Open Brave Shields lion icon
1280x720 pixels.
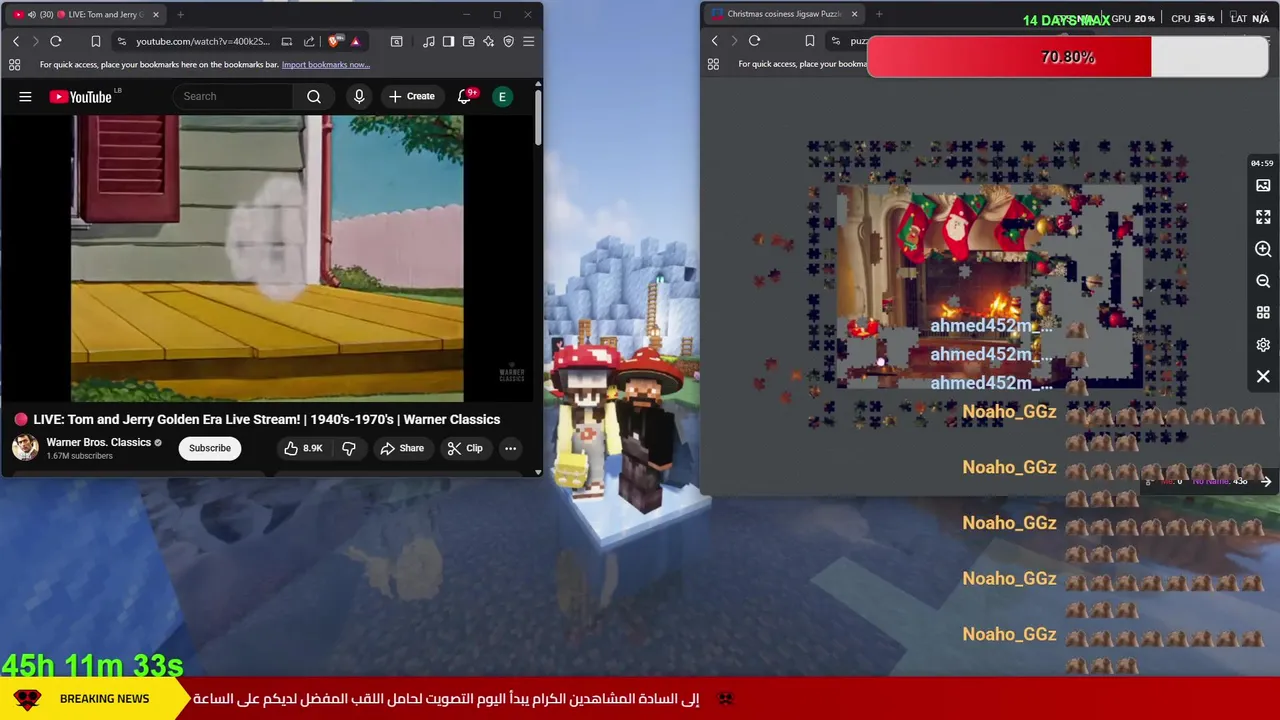(x=335, y=41)
